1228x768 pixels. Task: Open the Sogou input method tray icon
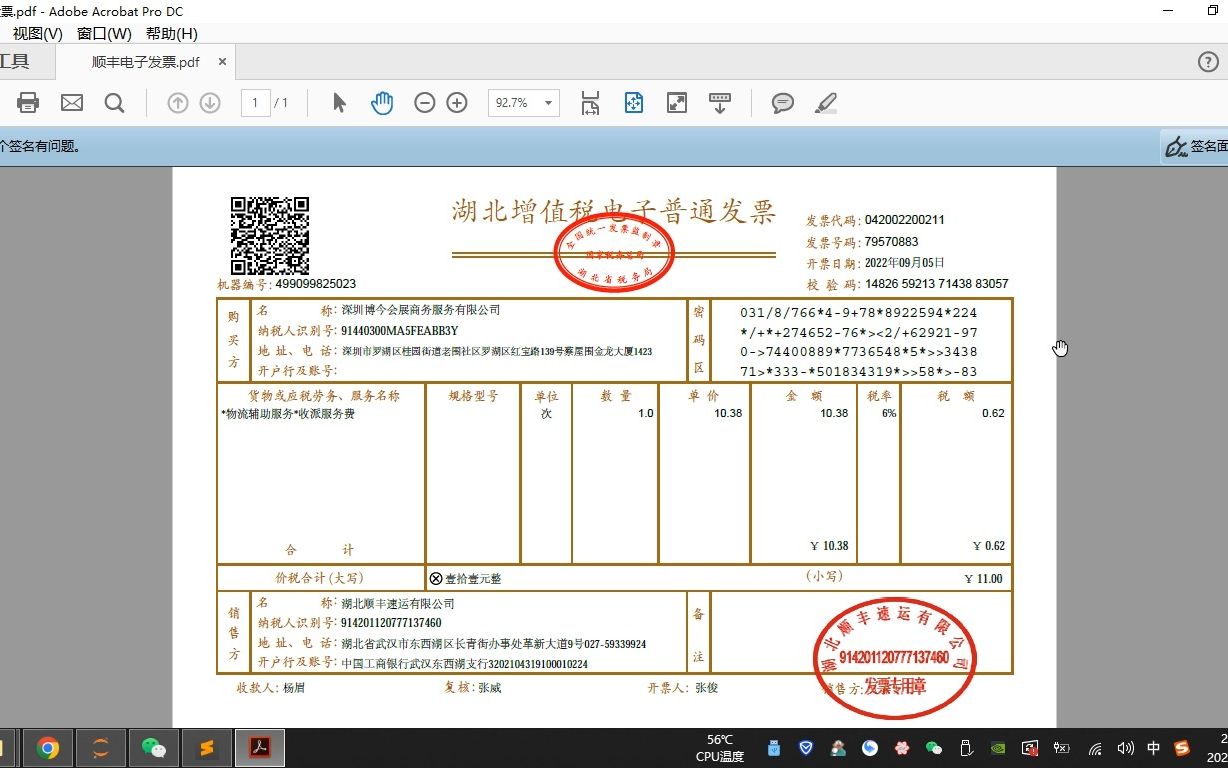(1183, 748)
